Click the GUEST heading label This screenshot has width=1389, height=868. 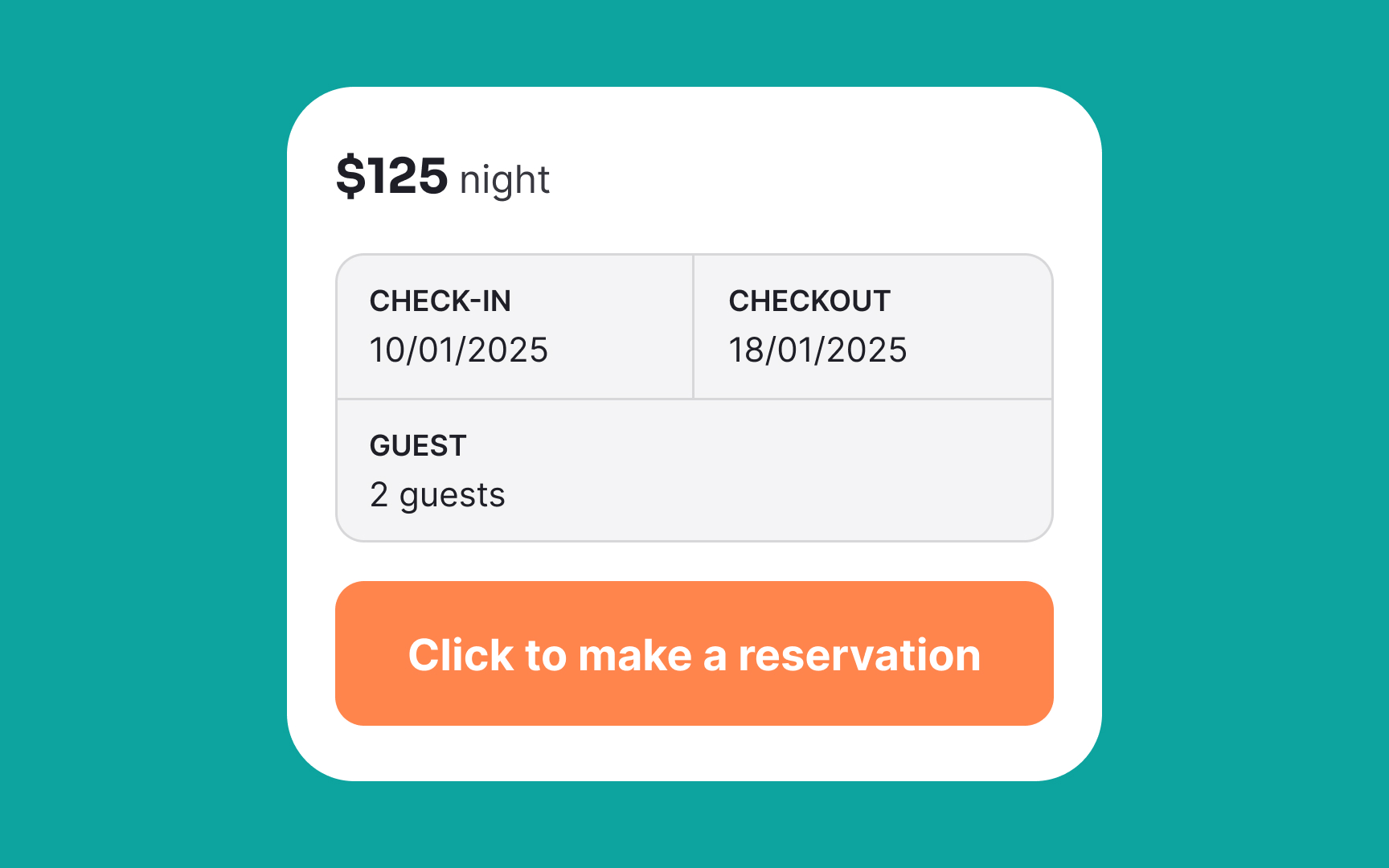[418, 446]
